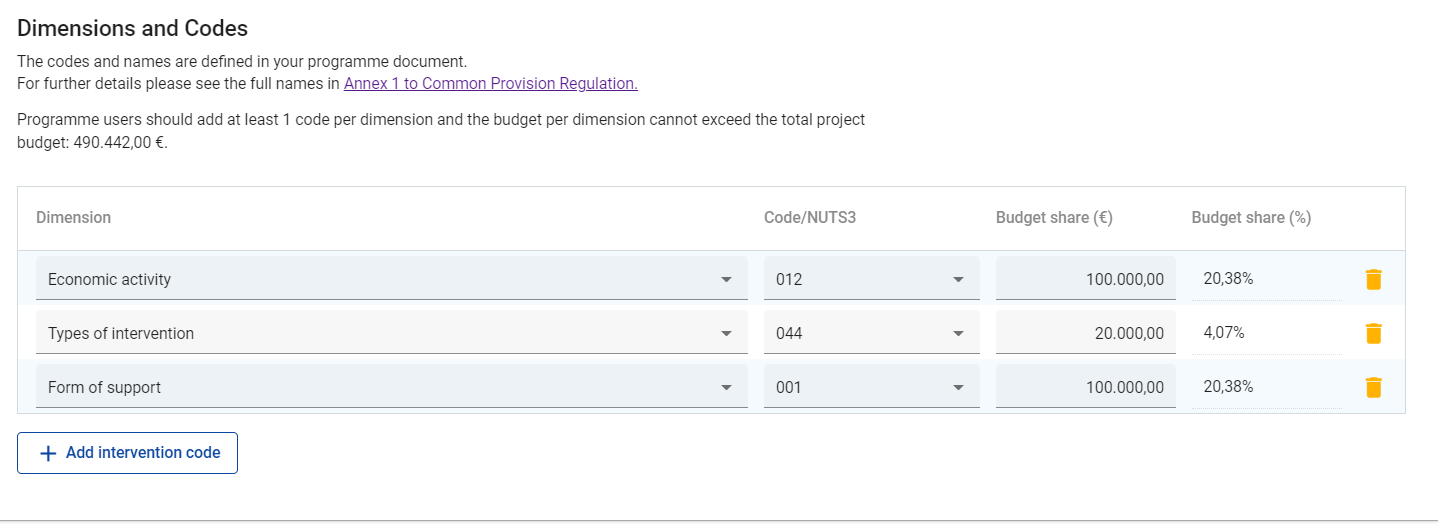This screenshot has height=524, width=1438.
Task: Edit the Form of support budget share amount
Action: click(x=1085, y=387)
